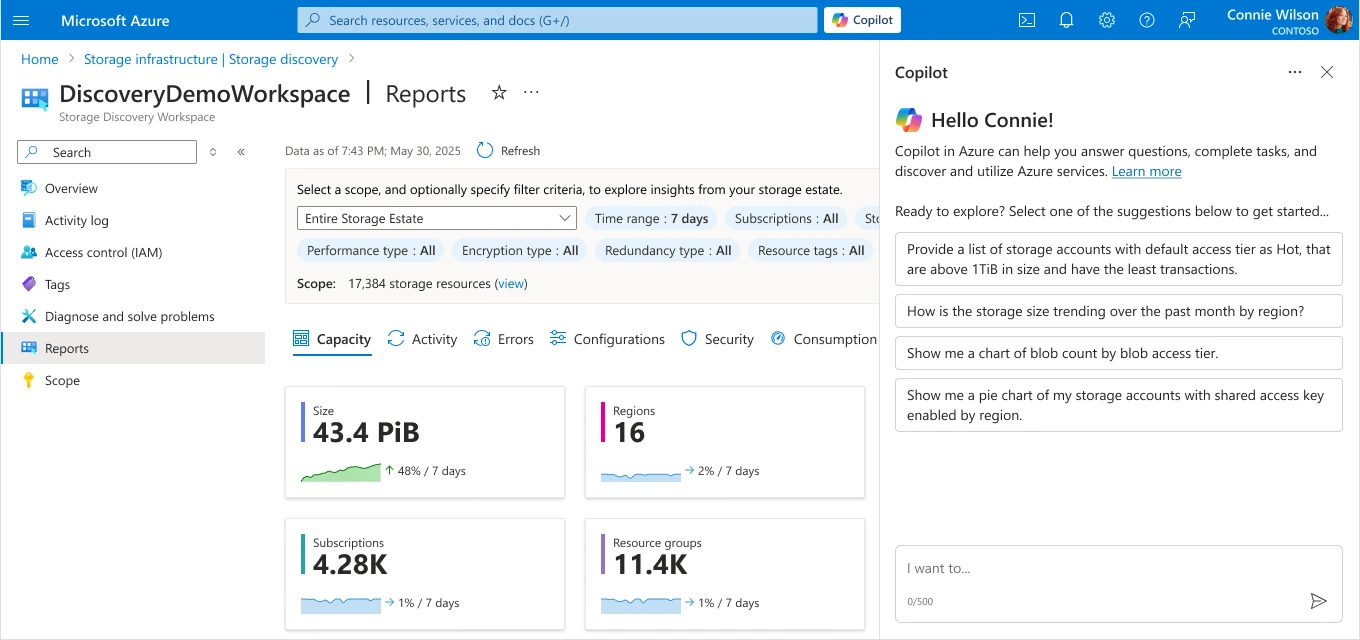The height and width of the screenshot is (640, 1360).
Task: Star DiscoveryDemoWorkspace as a favorite
Action: click(x=498, y=92)
